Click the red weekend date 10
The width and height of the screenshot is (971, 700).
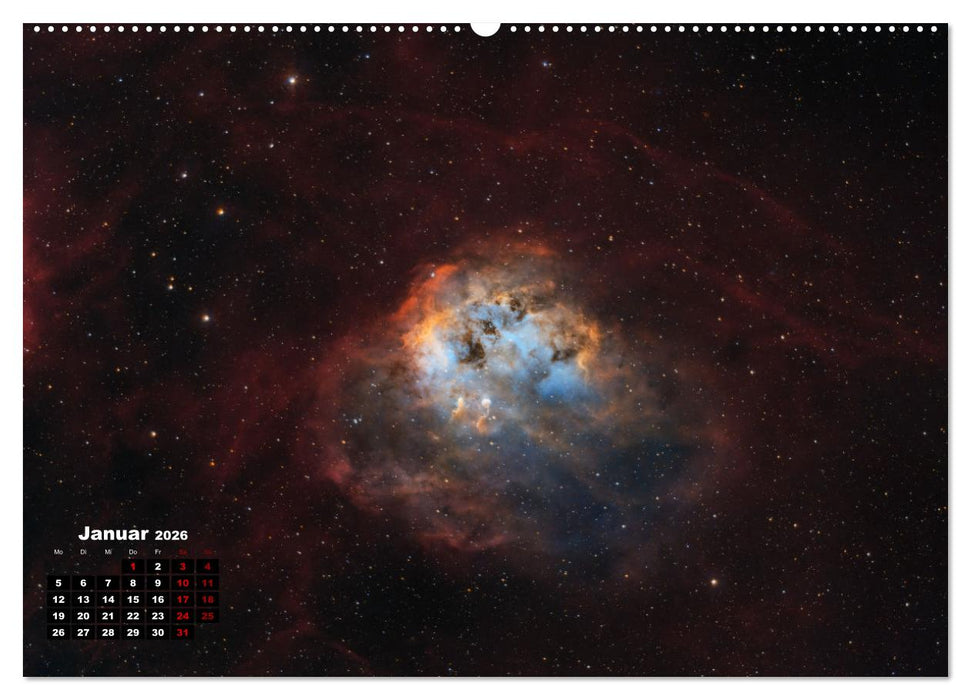pyautogui.click(x=184, y=582)
